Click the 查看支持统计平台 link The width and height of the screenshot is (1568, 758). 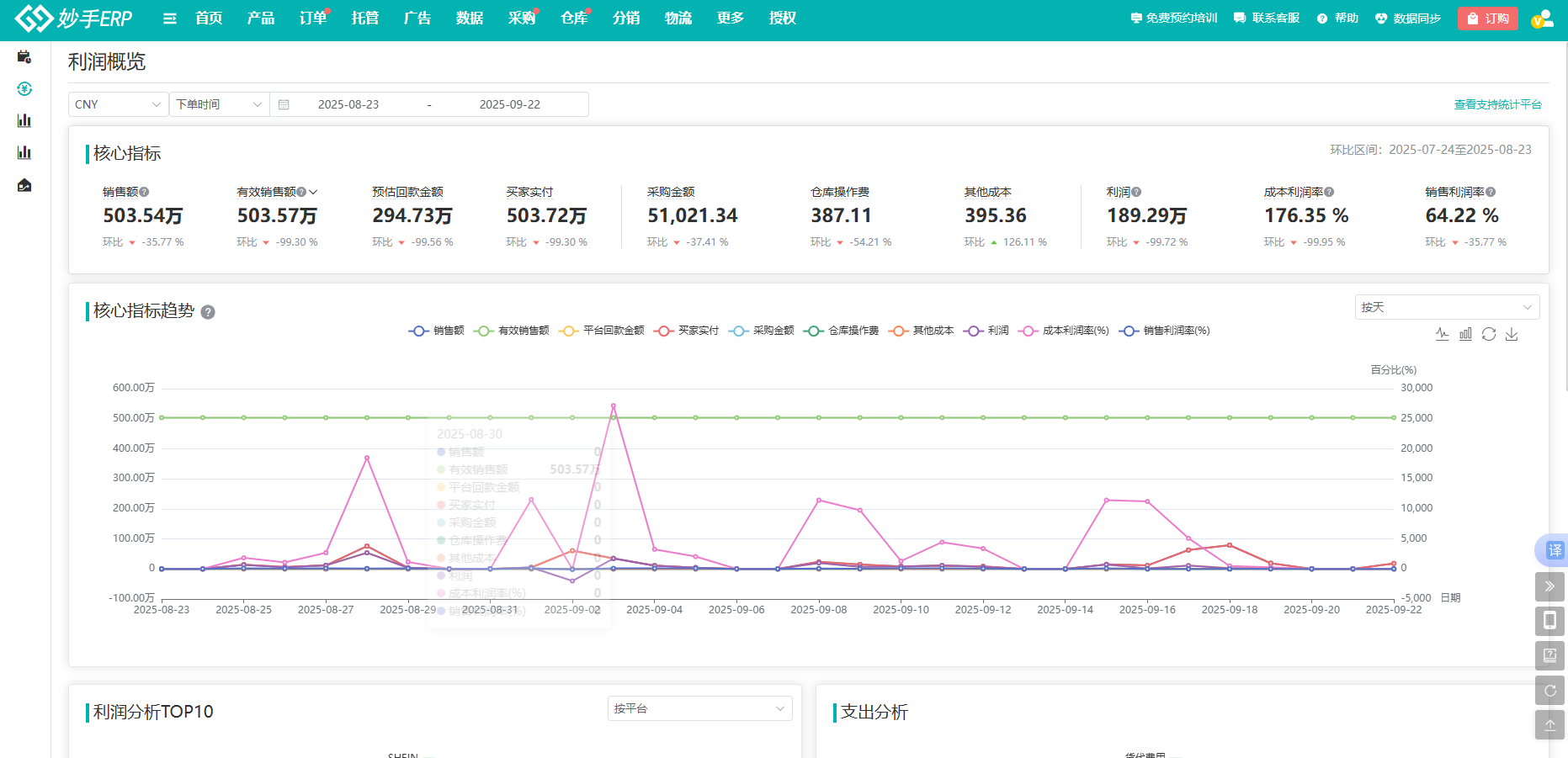[x=1497, y=104]
